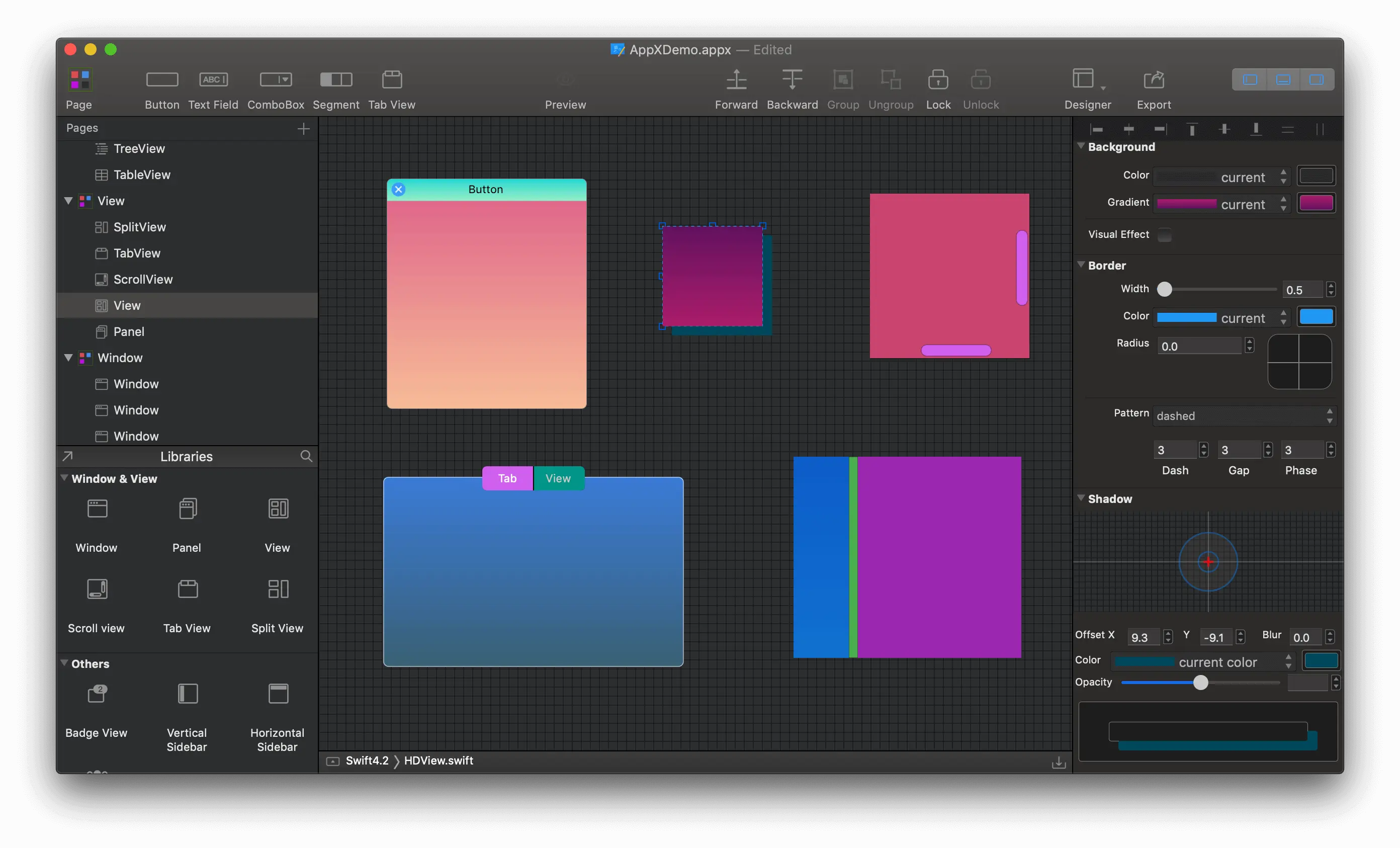Collapse the Window group in Pages
This screenshot has height=848, width=1400.
pyautogui.click(x=68, y=358)
